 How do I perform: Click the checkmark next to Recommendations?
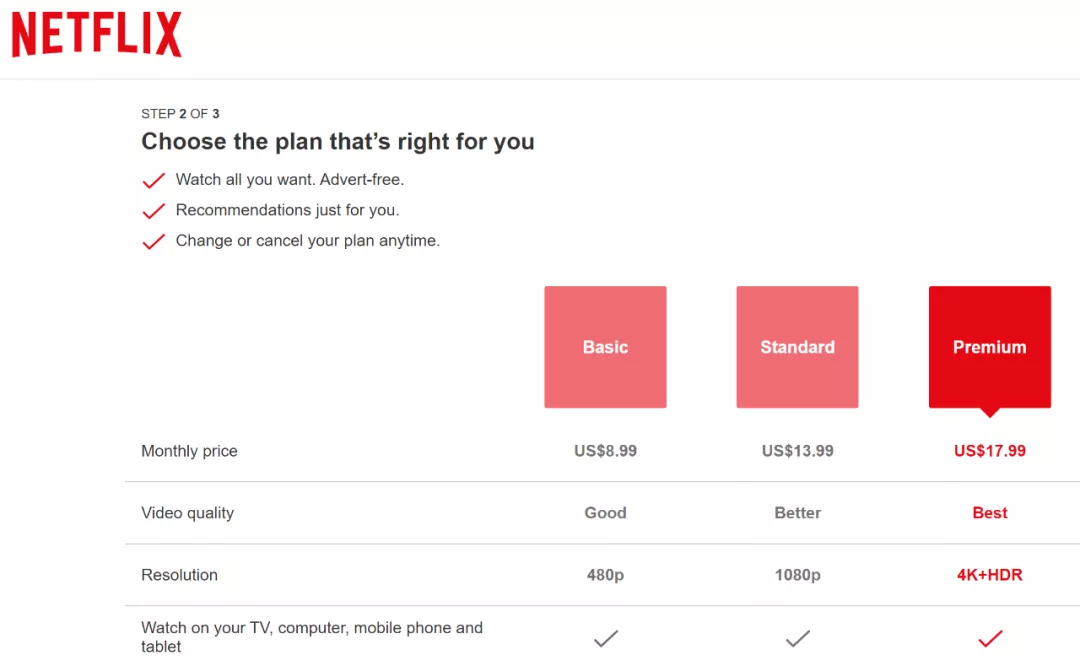153,211
